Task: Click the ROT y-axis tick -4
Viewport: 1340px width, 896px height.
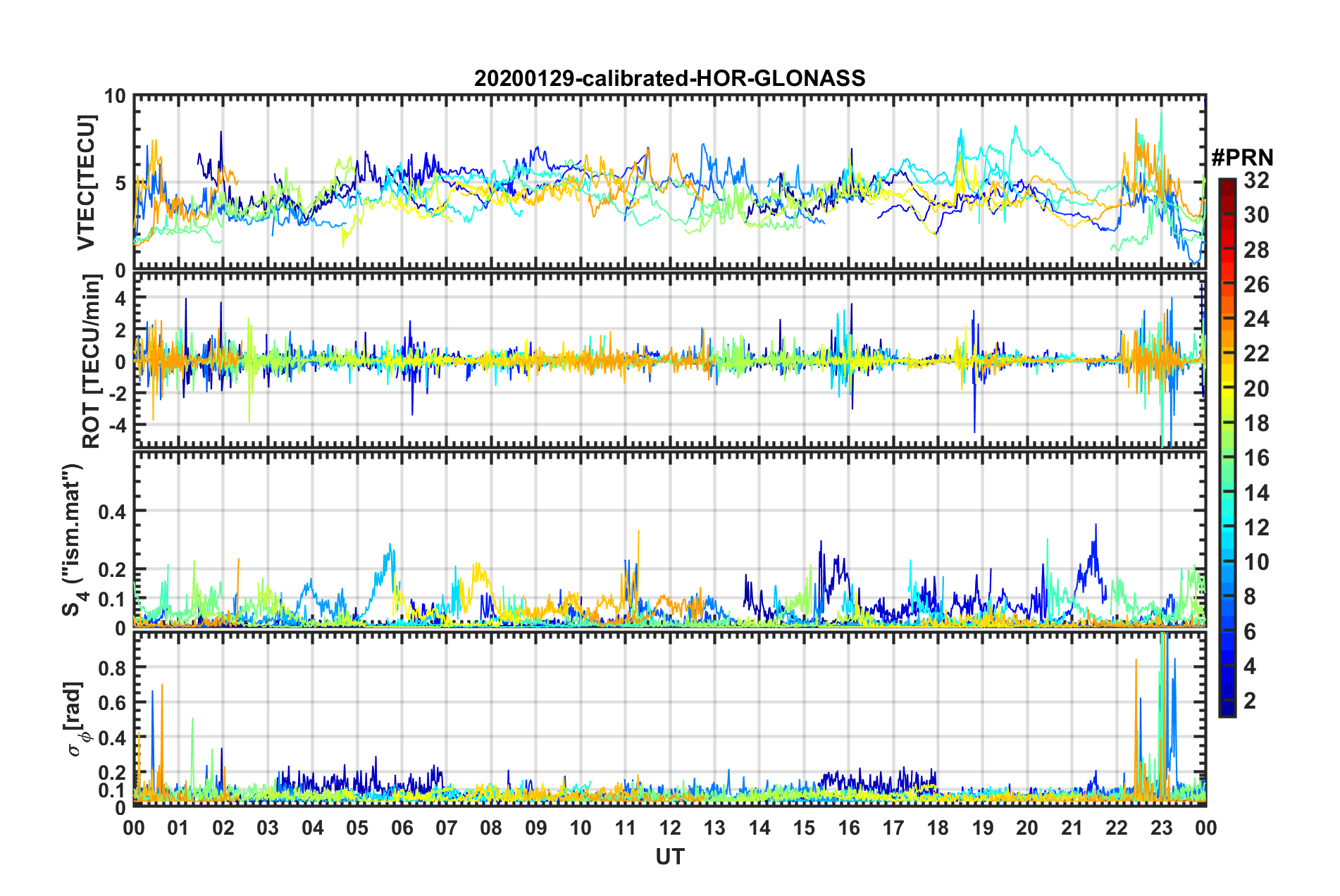Action: tap(118, 425)
